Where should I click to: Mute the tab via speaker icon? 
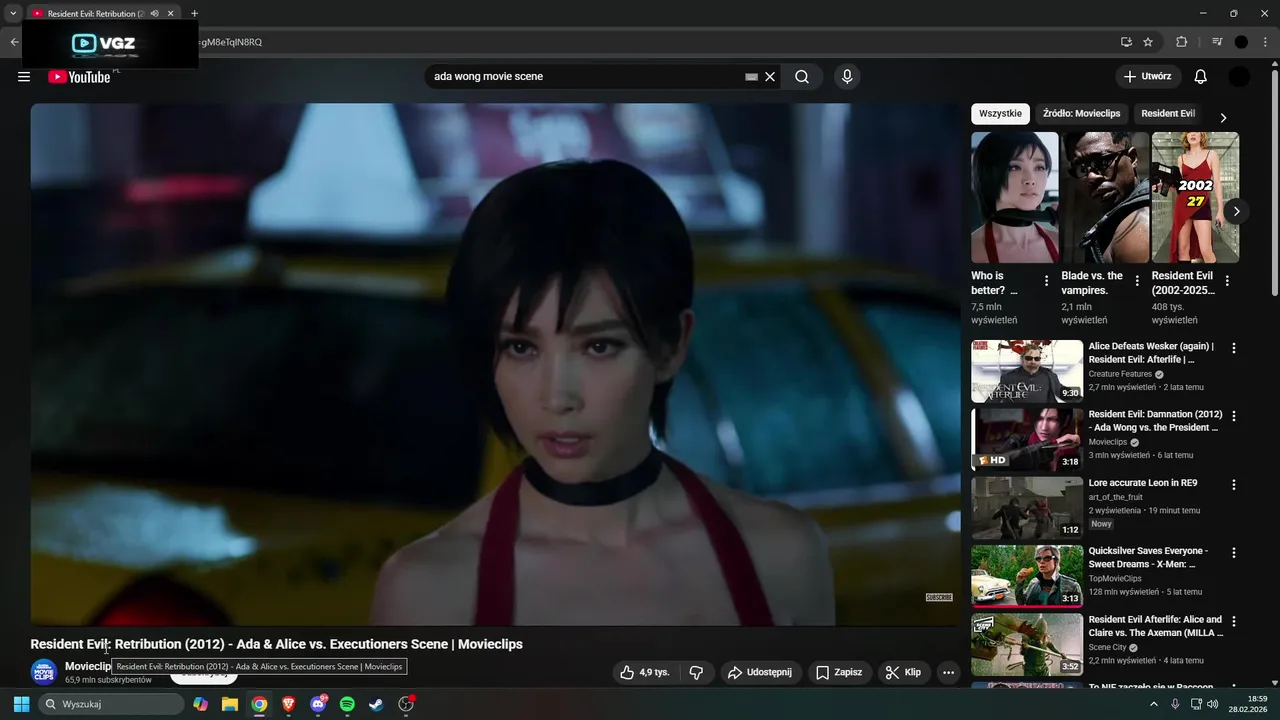click(x=154, y=14)
